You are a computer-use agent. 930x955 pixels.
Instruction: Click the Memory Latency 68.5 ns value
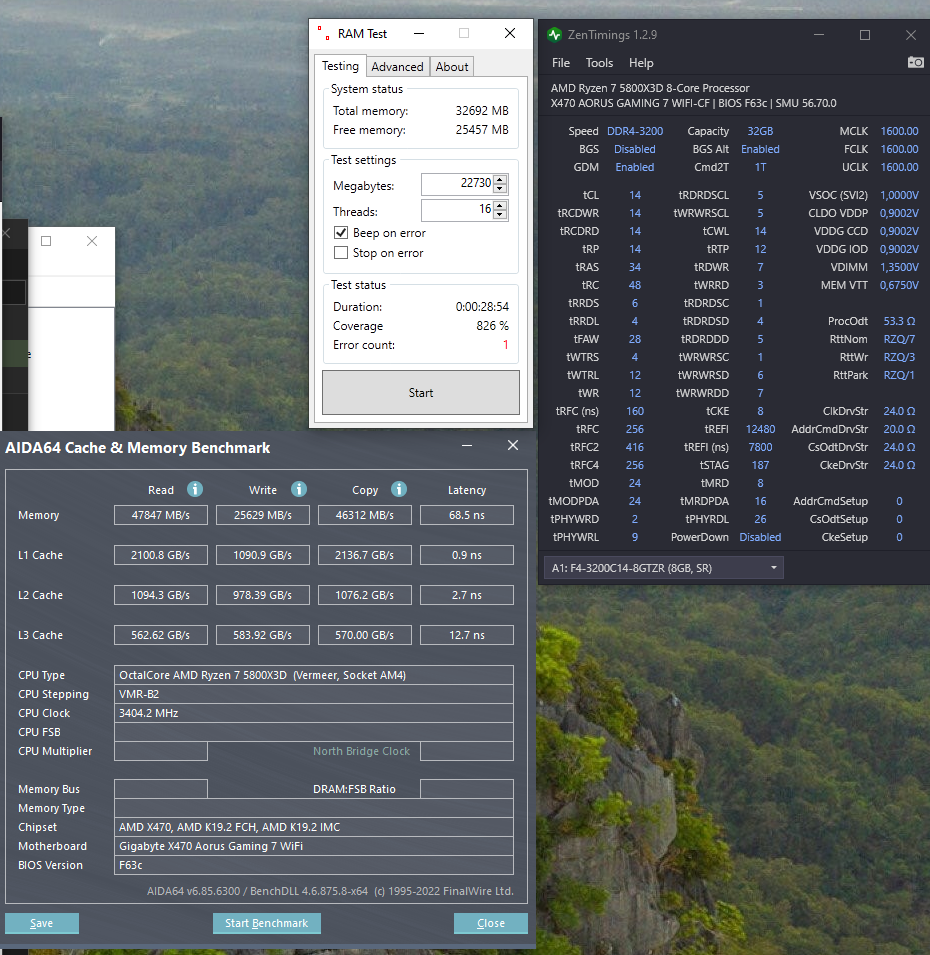click(467, 515)
